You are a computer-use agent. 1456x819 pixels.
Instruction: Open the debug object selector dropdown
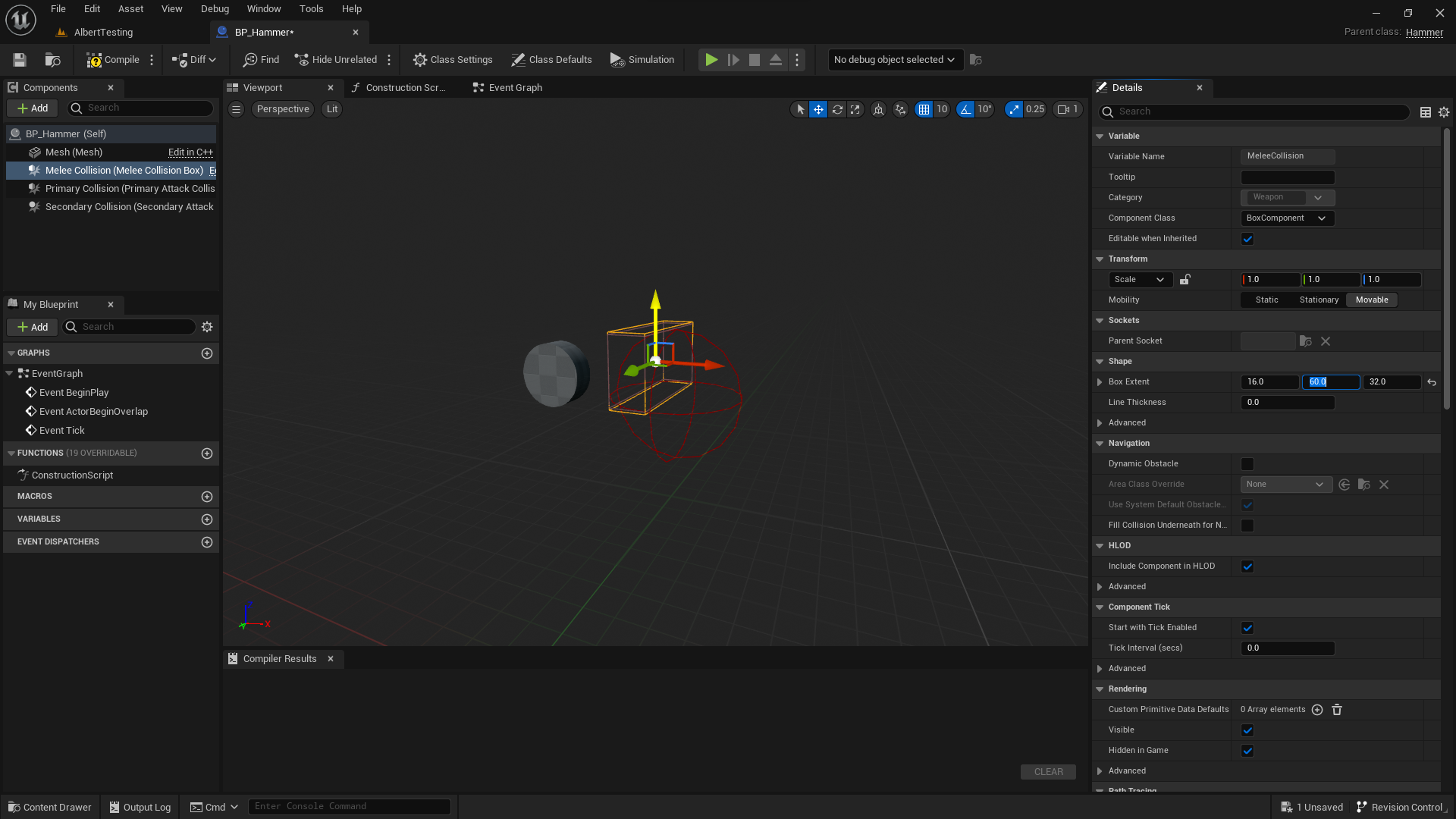895,60
